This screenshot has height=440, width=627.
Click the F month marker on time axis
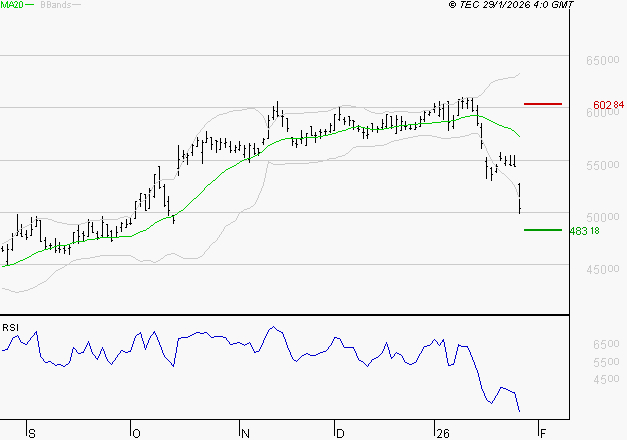click(x=543, y=433)
